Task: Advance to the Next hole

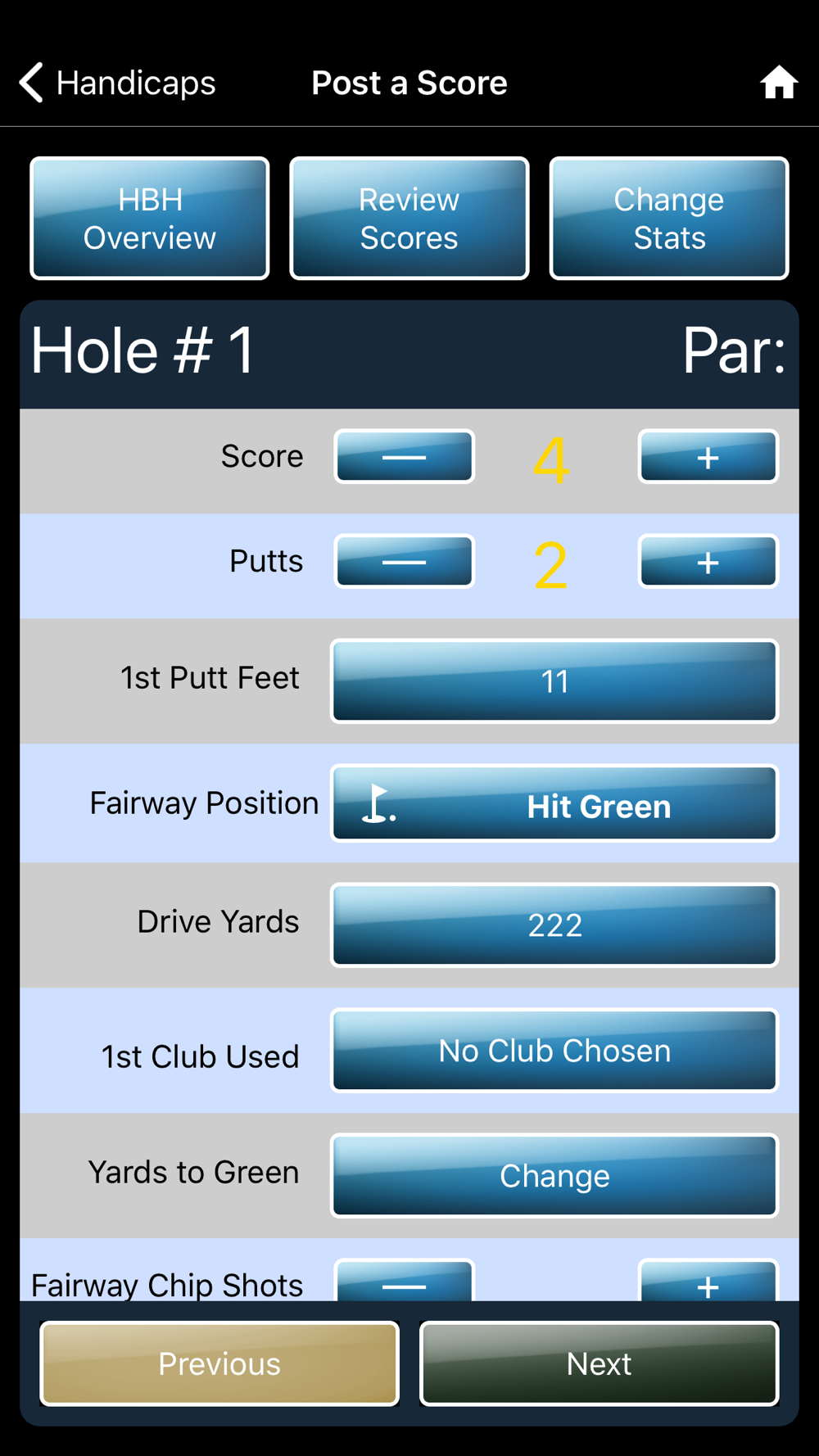Action: coord(599,1363)
